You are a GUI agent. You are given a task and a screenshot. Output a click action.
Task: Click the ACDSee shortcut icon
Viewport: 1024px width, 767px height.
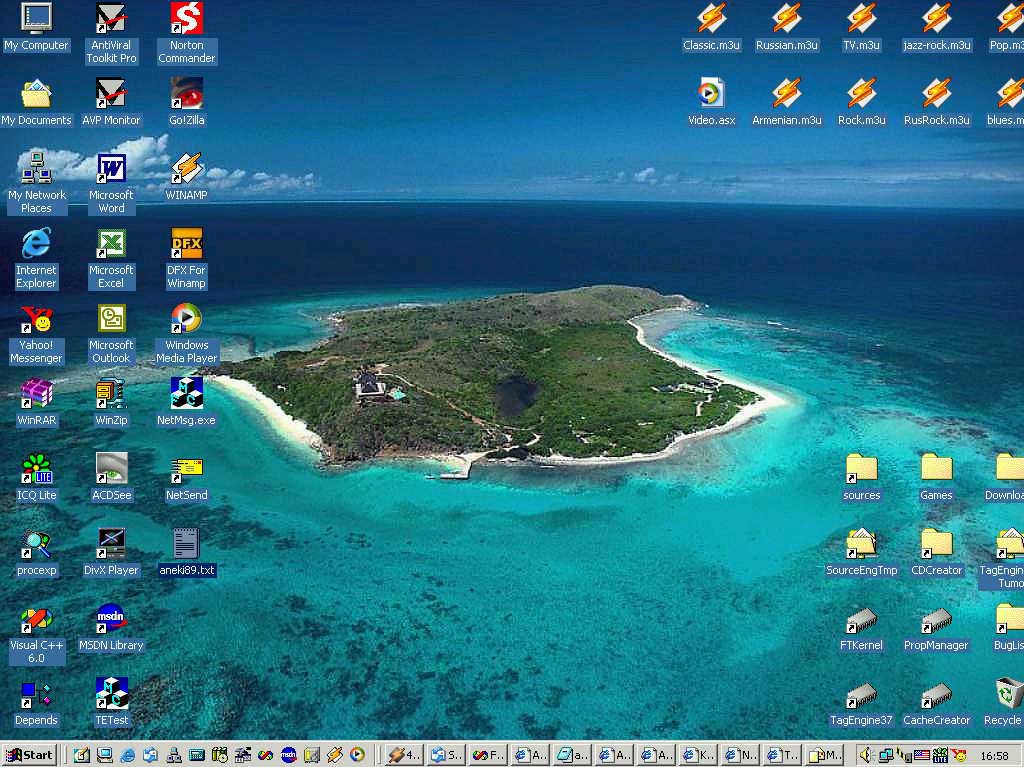pyautogui.click(x=111, y=469)
